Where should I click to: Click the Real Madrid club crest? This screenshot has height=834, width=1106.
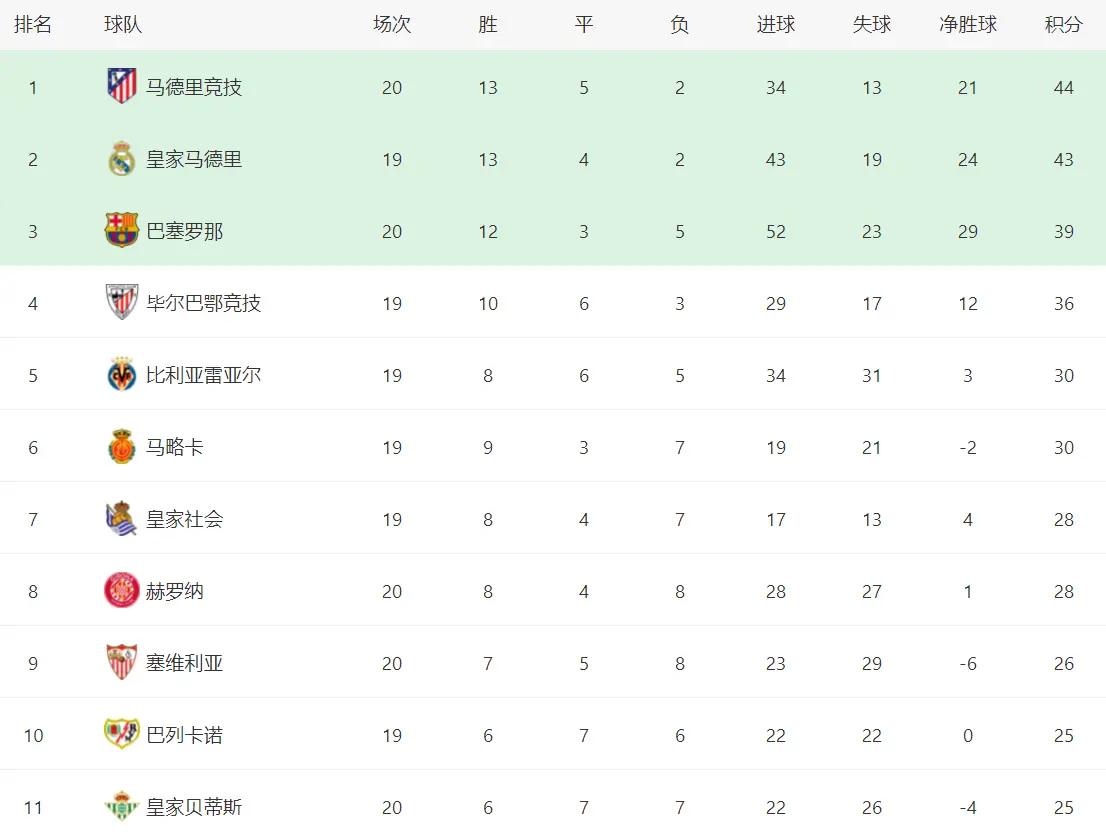(122, 159)
